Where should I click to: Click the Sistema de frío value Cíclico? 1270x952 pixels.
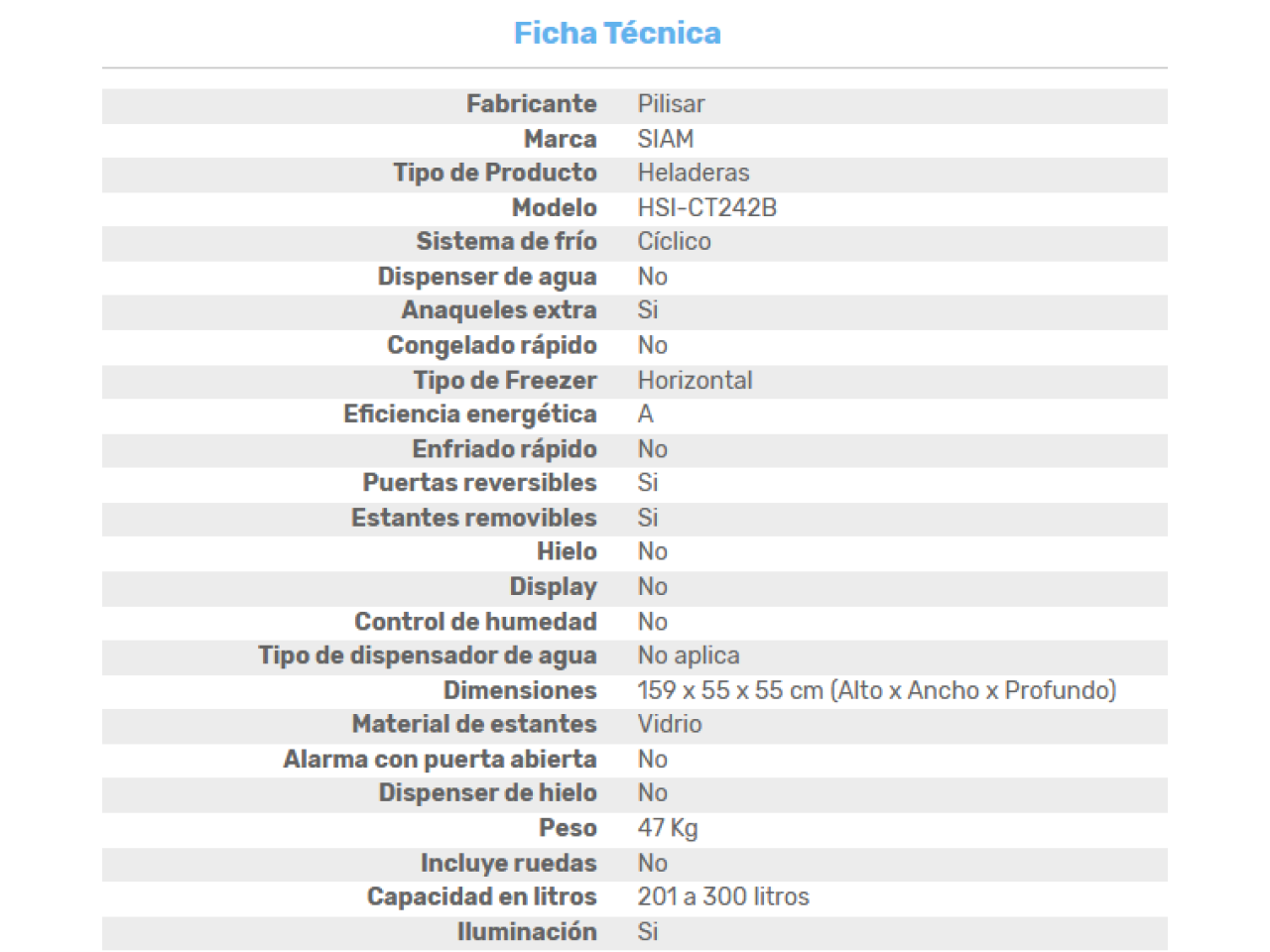(675, 242)
